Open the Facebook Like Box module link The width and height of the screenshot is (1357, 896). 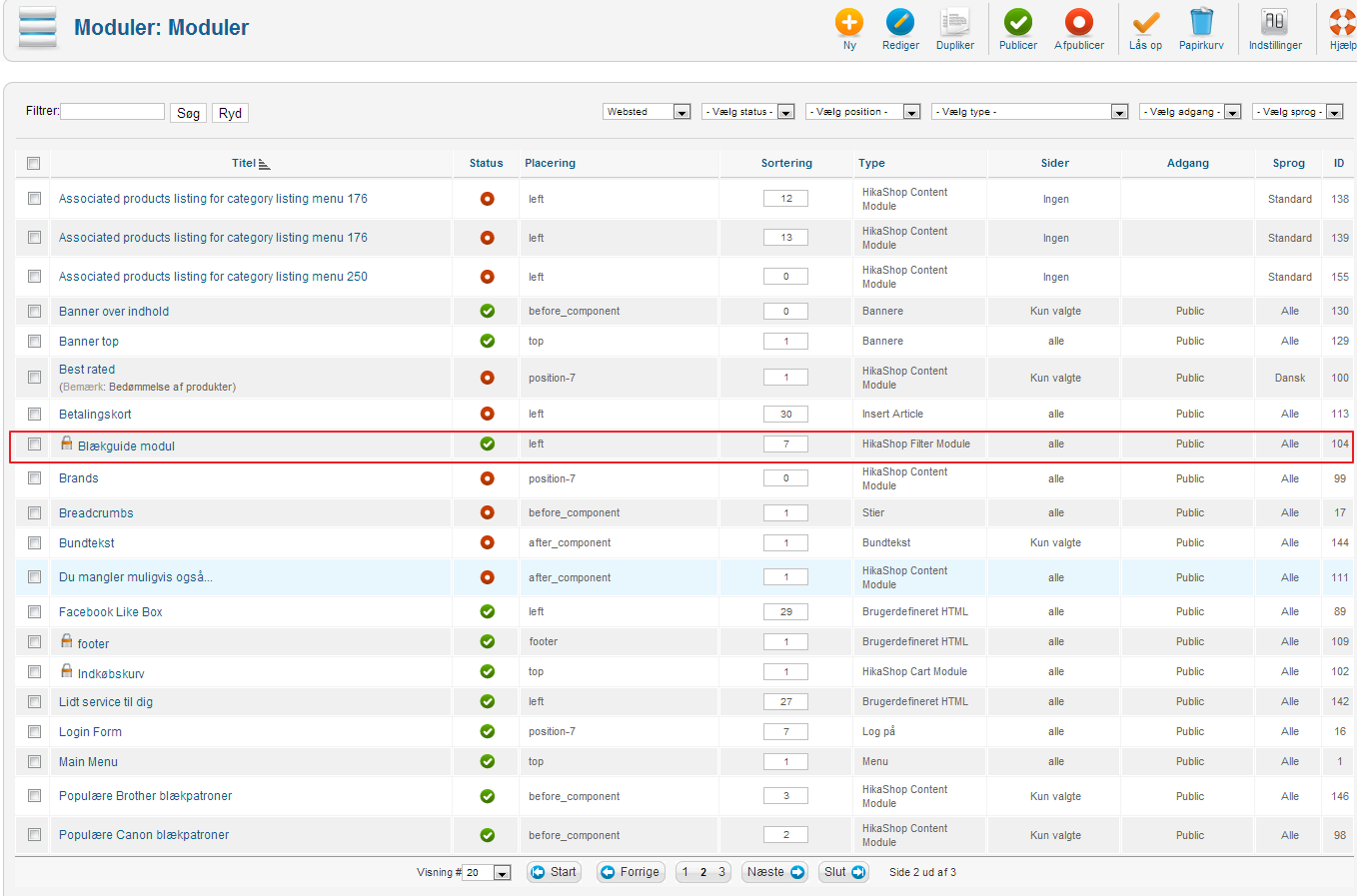click(x=110, y=612)
